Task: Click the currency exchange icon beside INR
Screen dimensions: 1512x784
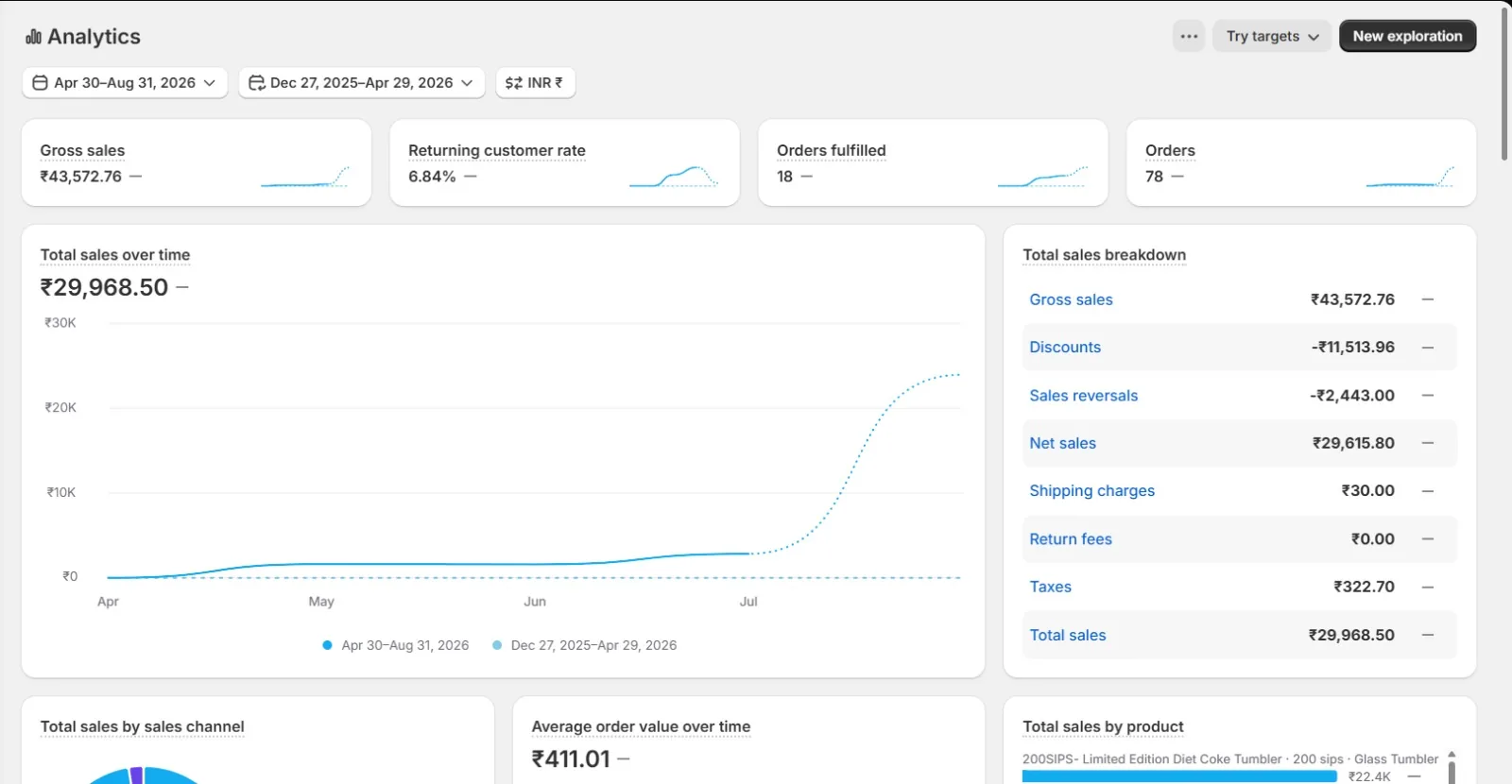Action: coord(513,83)
